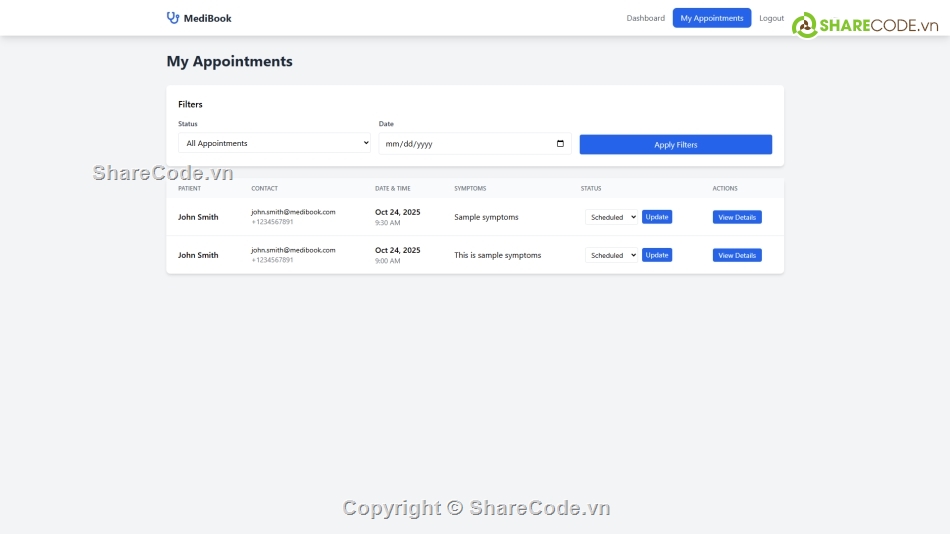View Details of the 9:00 AM appointment
This screenshot has width=950, height=534.
pyautogui.click(x=737, y=255)
